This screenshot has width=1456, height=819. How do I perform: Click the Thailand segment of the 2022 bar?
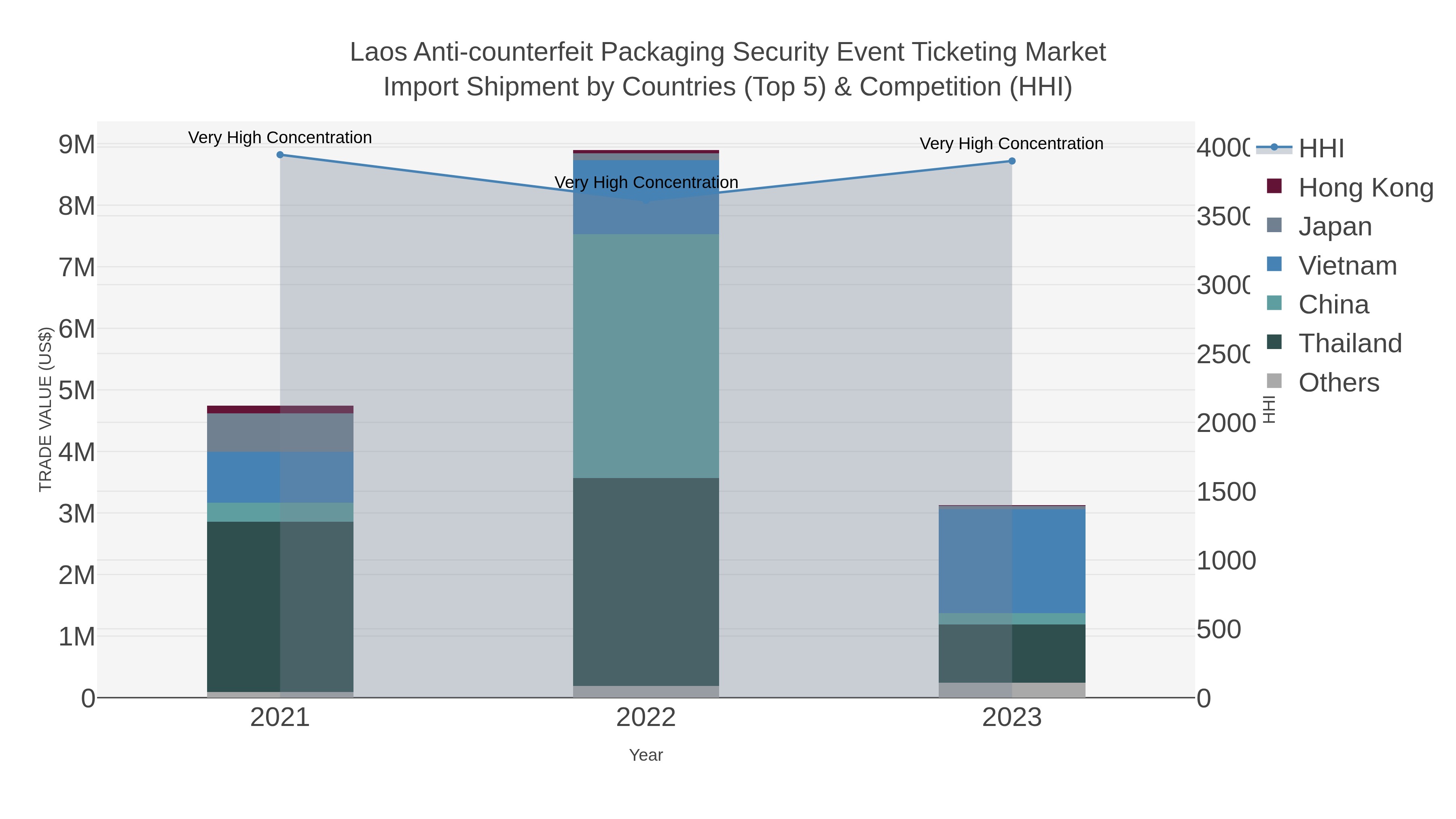pyautogui.click(x=646, y=582)
